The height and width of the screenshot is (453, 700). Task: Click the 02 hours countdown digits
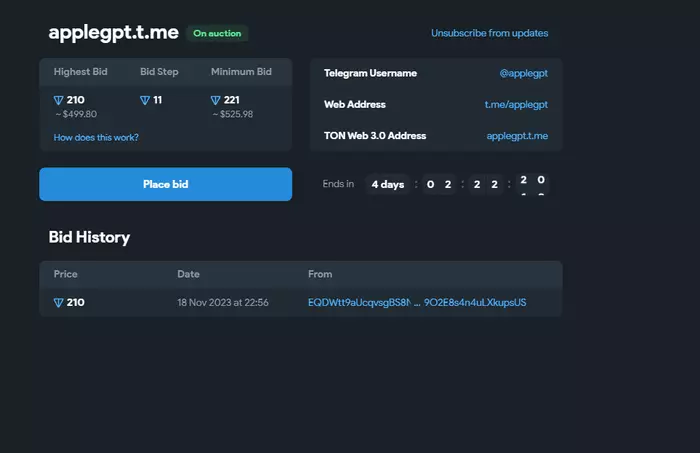[439, 184]
